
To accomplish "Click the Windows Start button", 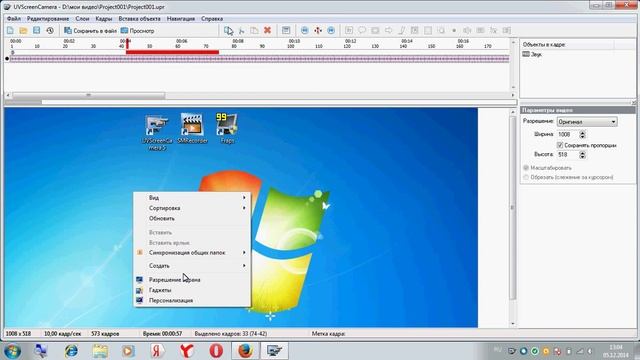I will pos(12,351).
